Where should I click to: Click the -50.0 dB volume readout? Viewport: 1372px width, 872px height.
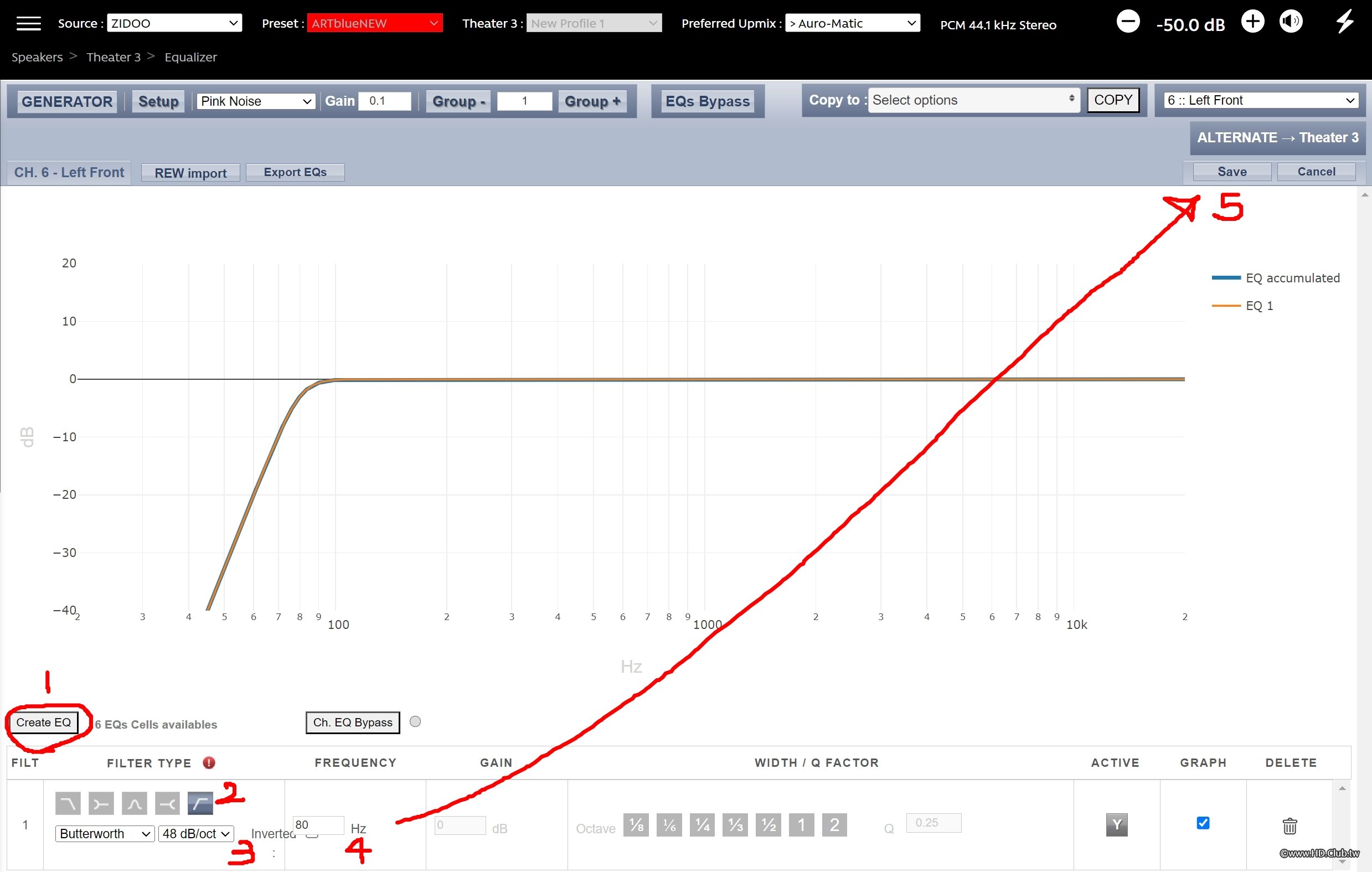click(x=1191, y=25)
